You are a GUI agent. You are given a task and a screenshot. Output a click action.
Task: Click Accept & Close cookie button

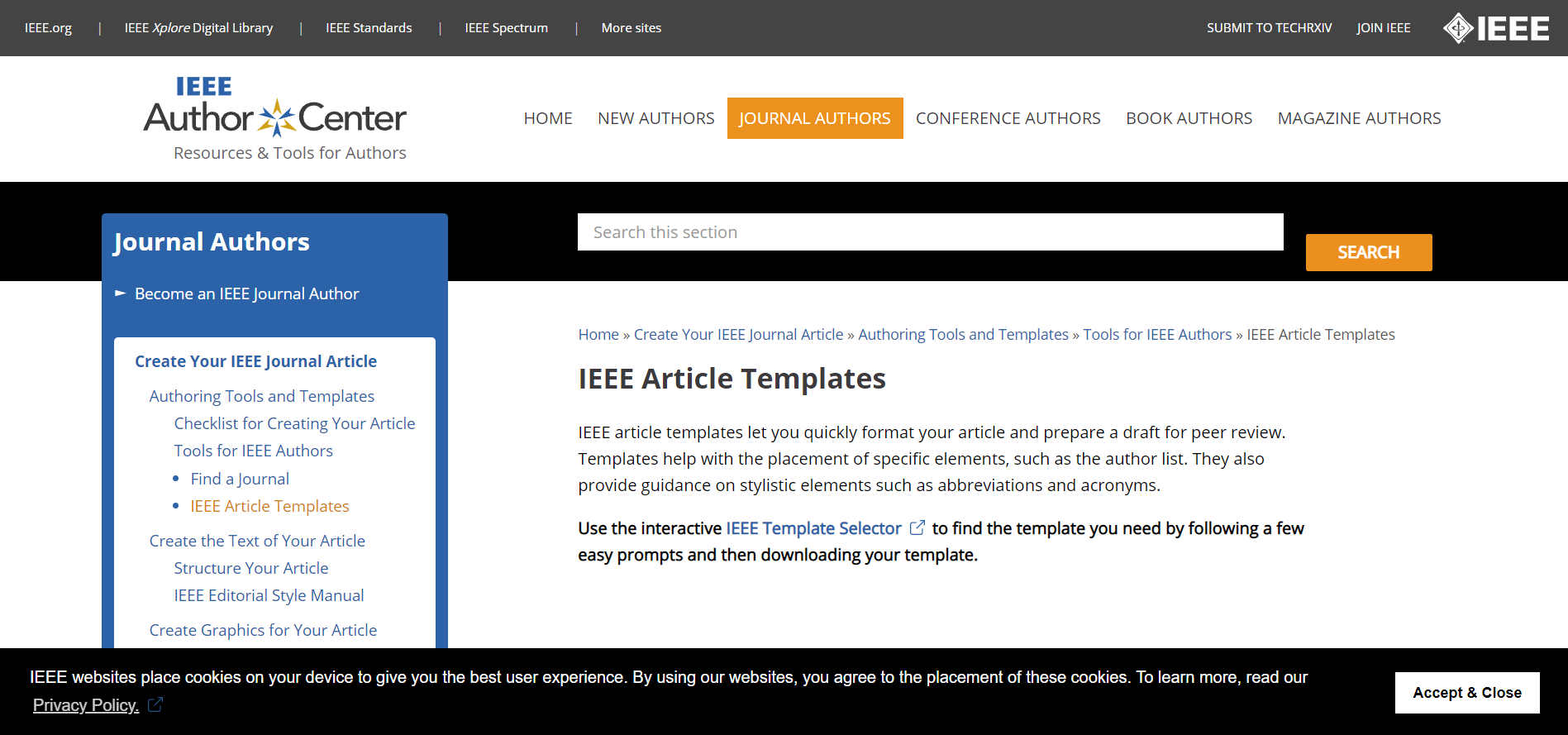[x=1467, y=693]
